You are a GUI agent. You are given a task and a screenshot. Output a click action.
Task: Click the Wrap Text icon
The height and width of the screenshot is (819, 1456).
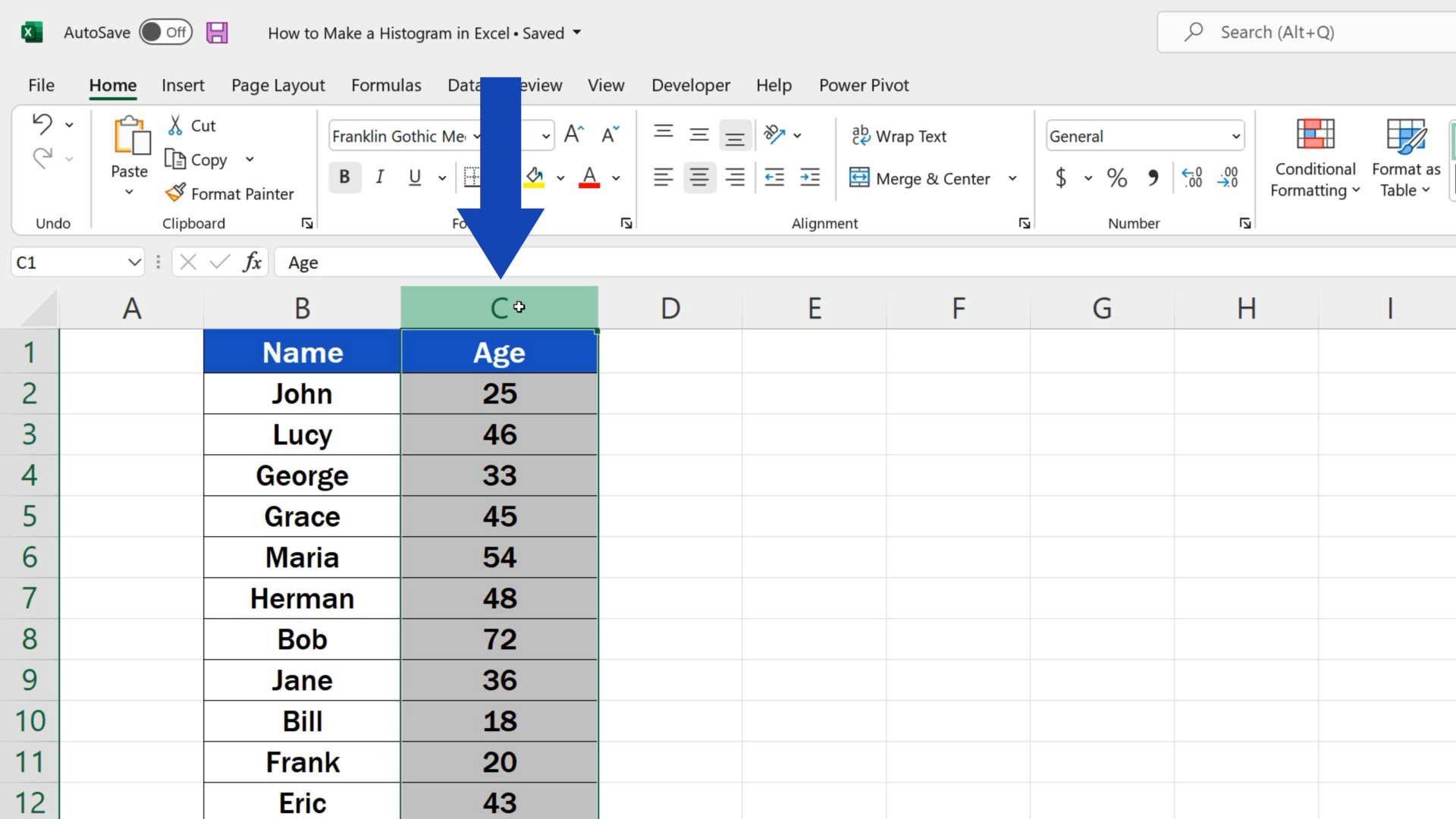click(898, 136)
